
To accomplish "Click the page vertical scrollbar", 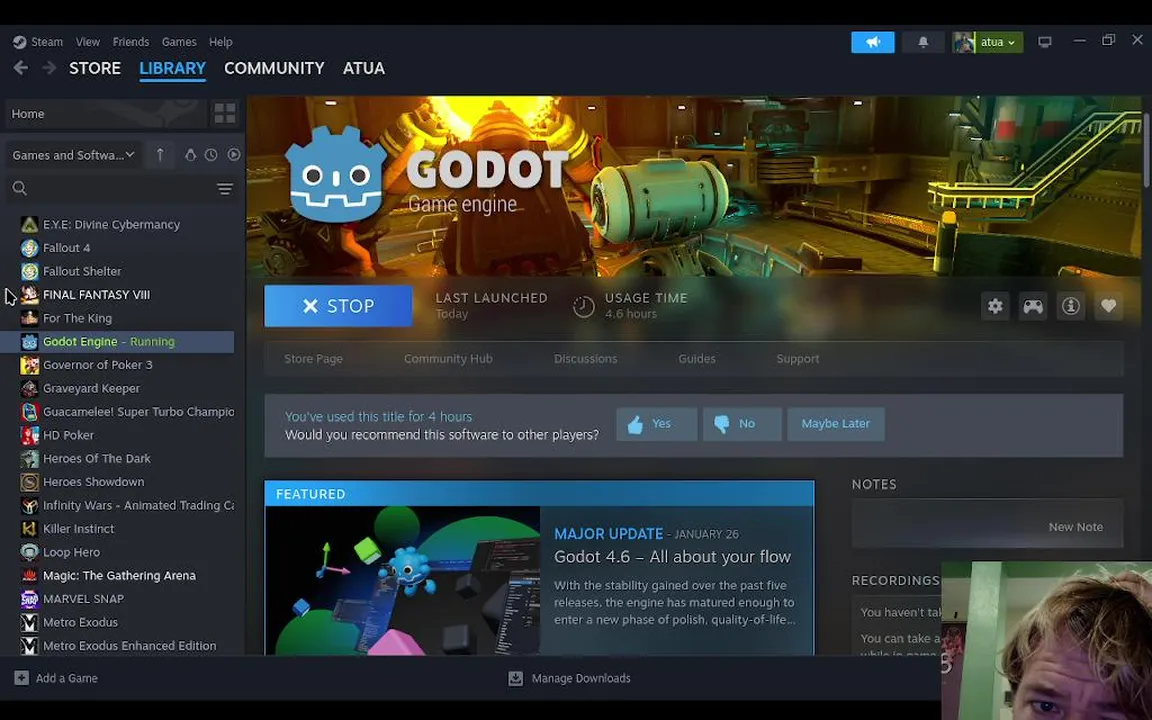I will click(x=1146, y=151).
